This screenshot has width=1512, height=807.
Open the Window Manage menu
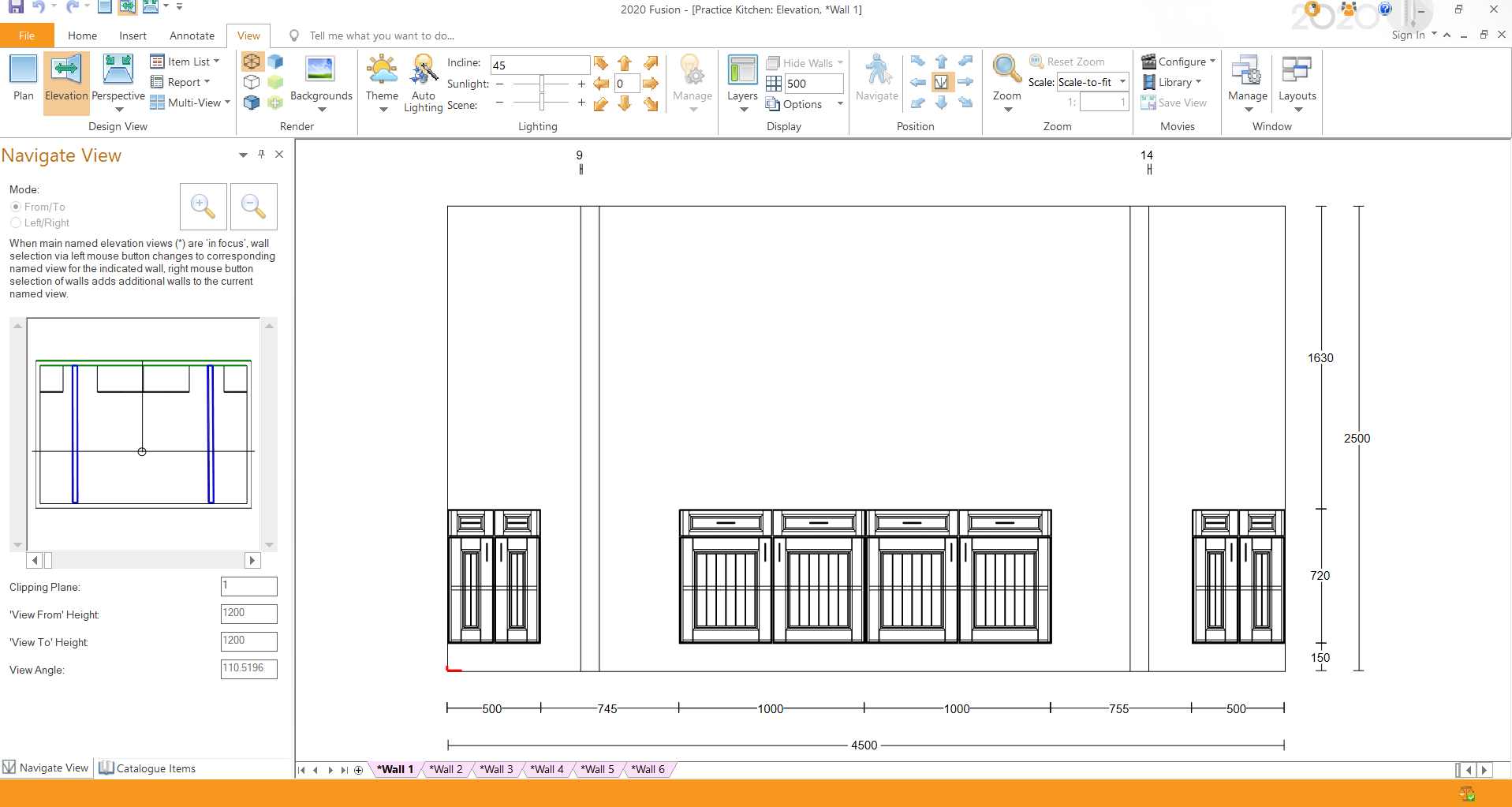pyautogui.click(x=1248, y=83)
